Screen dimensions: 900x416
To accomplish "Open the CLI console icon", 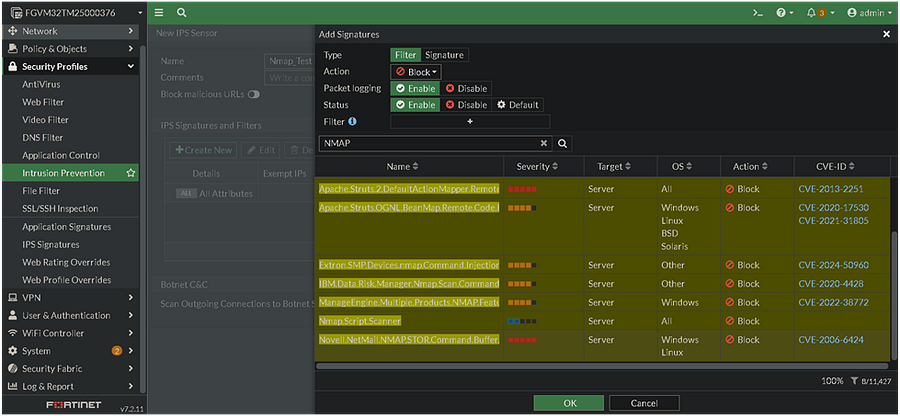I will tap(758, 13).
